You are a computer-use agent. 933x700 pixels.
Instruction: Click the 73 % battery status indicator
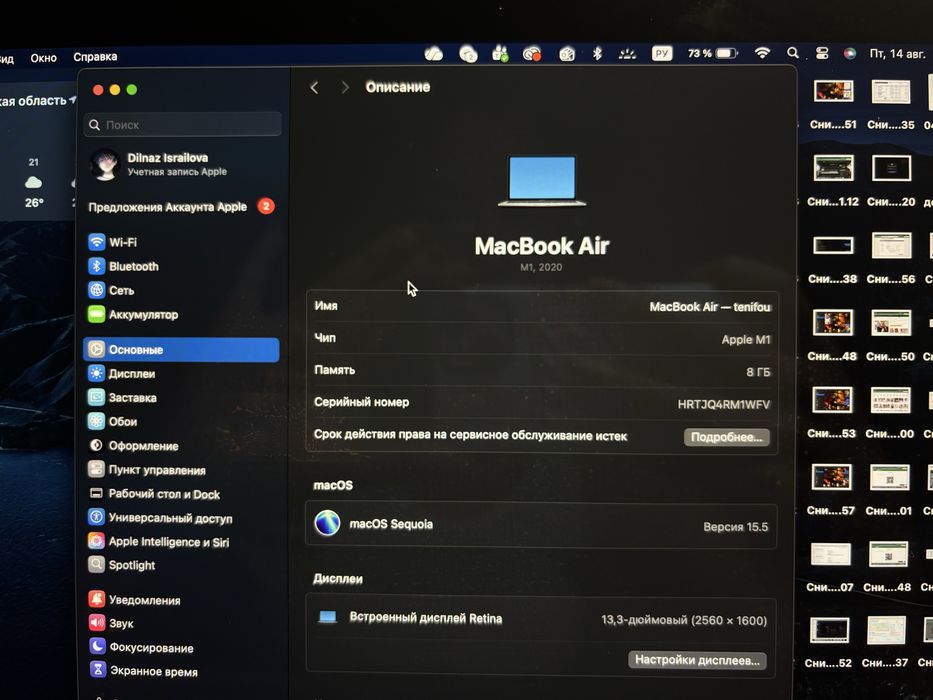(x=712, y=53)
